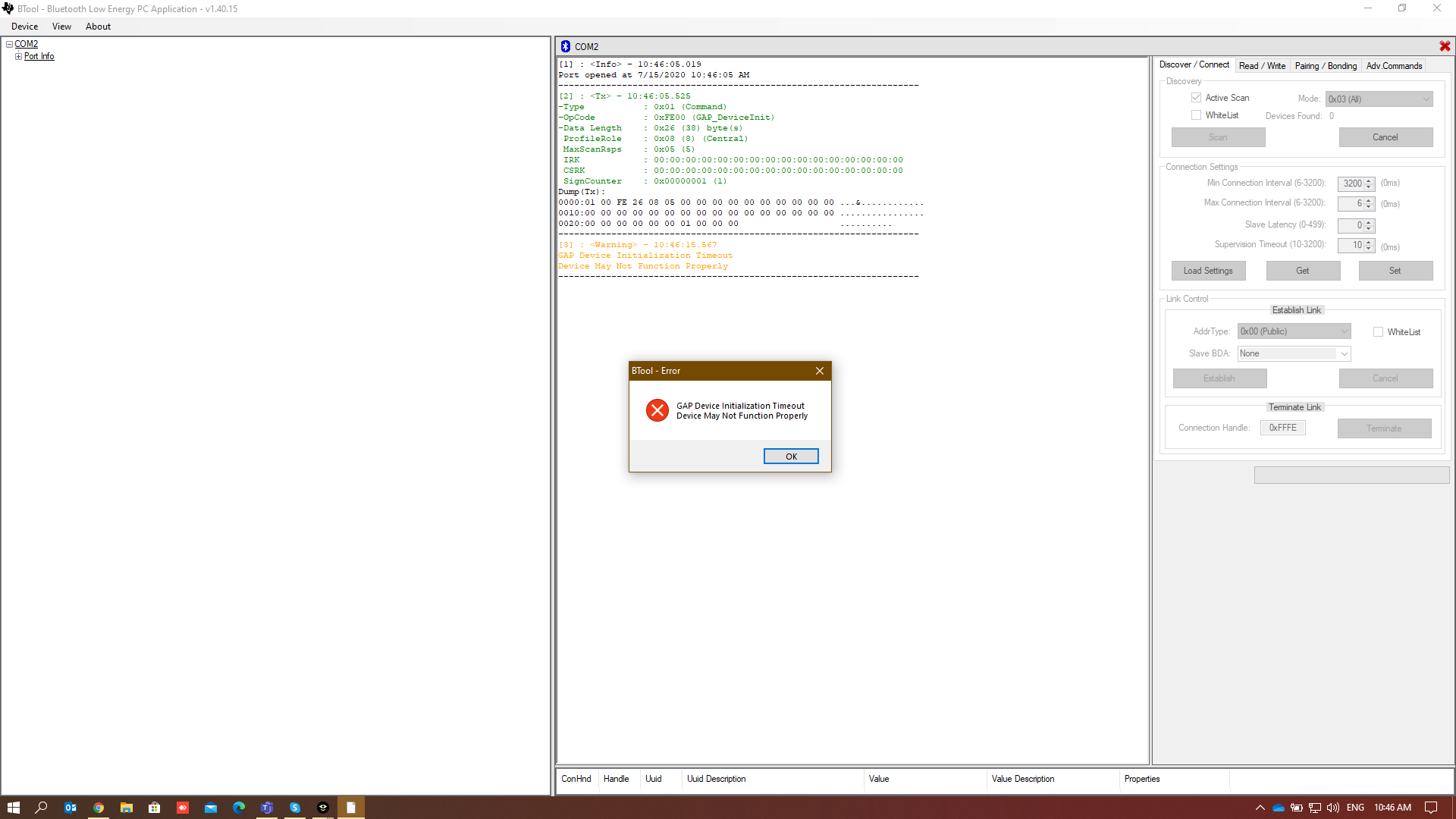The width and height of the screenshot is (1456, 819).
Task: Open the Slave BDA dropdown
Action: click(1294, 353)
